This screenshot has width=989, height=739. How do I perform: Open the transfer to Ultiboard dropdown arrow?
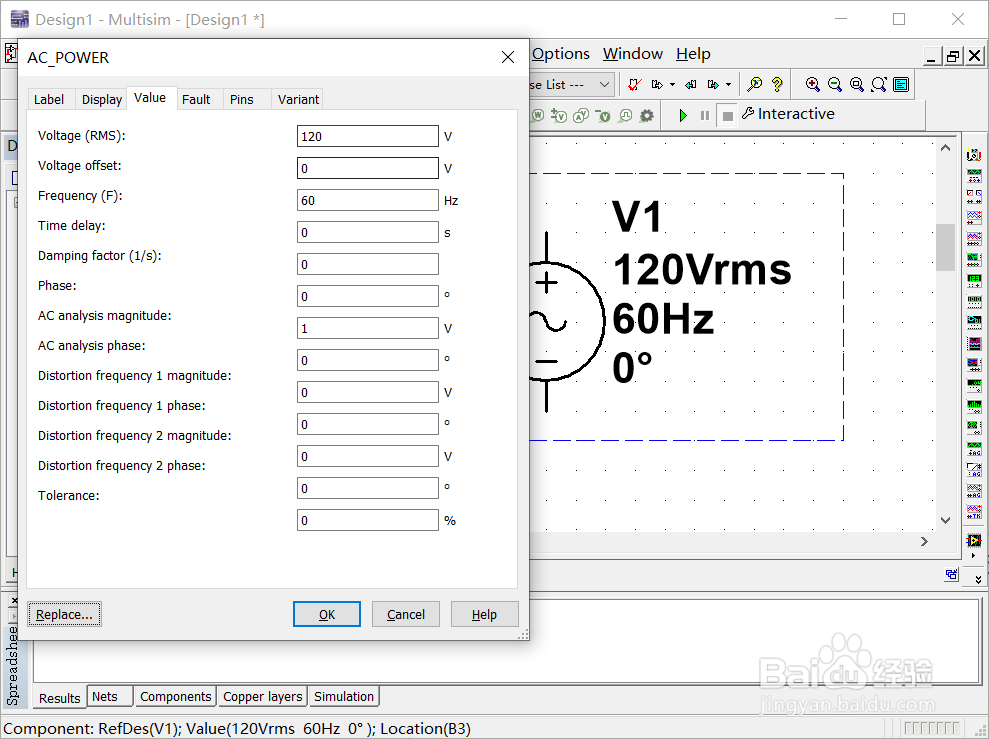point(672,84)
